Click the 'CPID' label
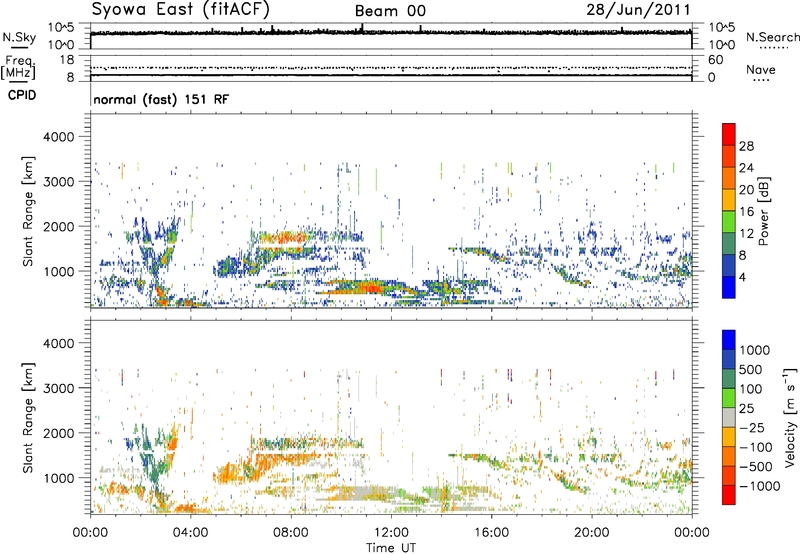The height and width of the screenshot is (554, 800). [x=22, y=95]
